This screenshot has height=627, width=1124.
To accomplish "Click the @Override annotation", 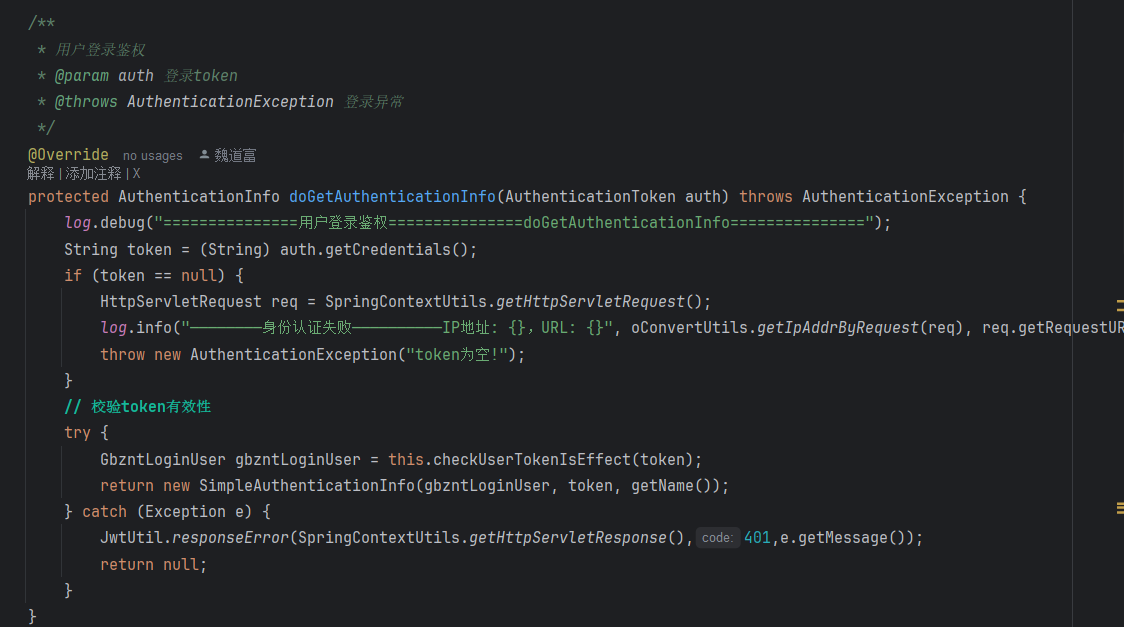I will pyautogui.click(x=68, y=155).
